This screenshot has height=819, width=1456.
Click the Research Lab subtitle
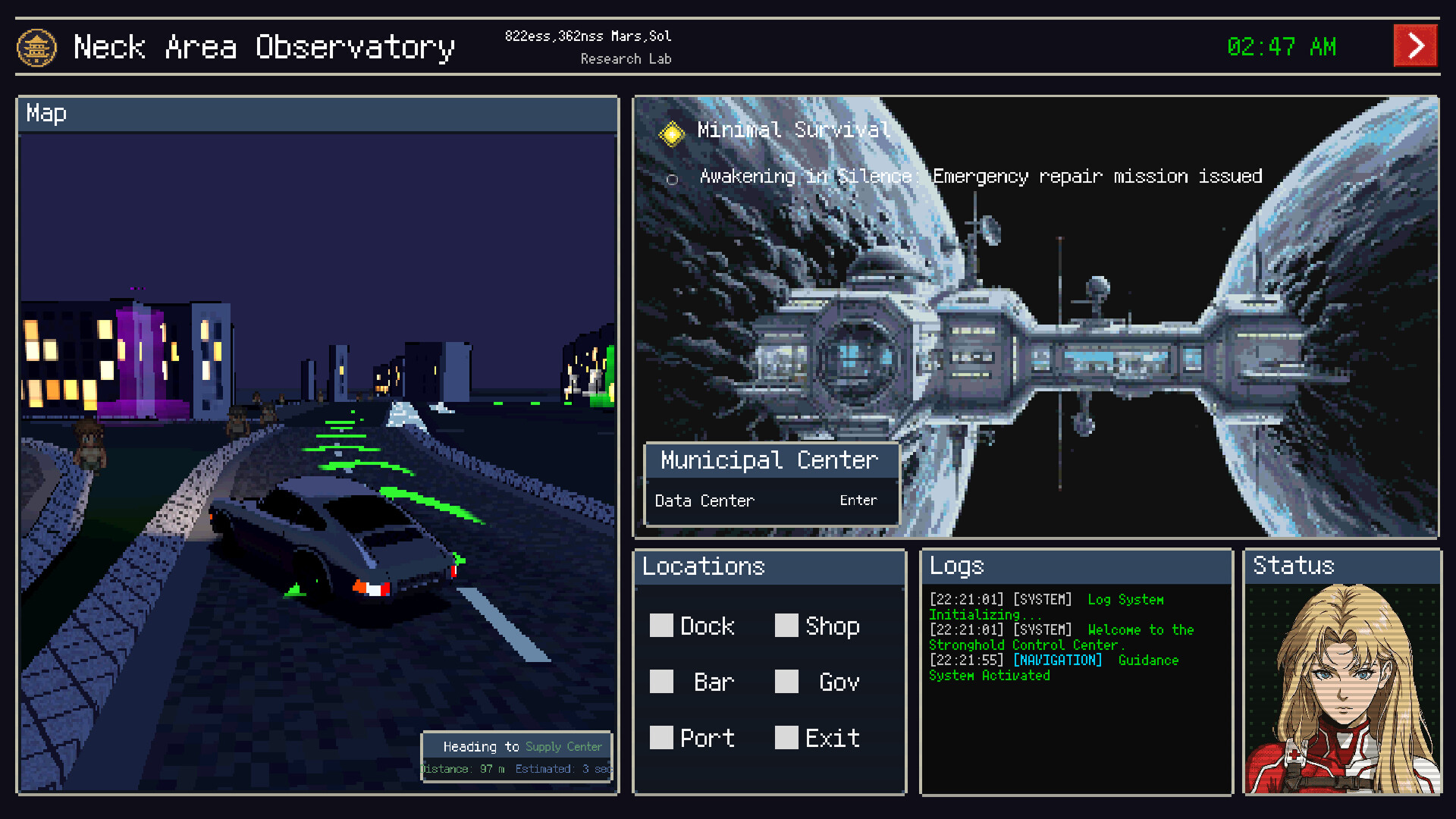click(x=626, y=59)
